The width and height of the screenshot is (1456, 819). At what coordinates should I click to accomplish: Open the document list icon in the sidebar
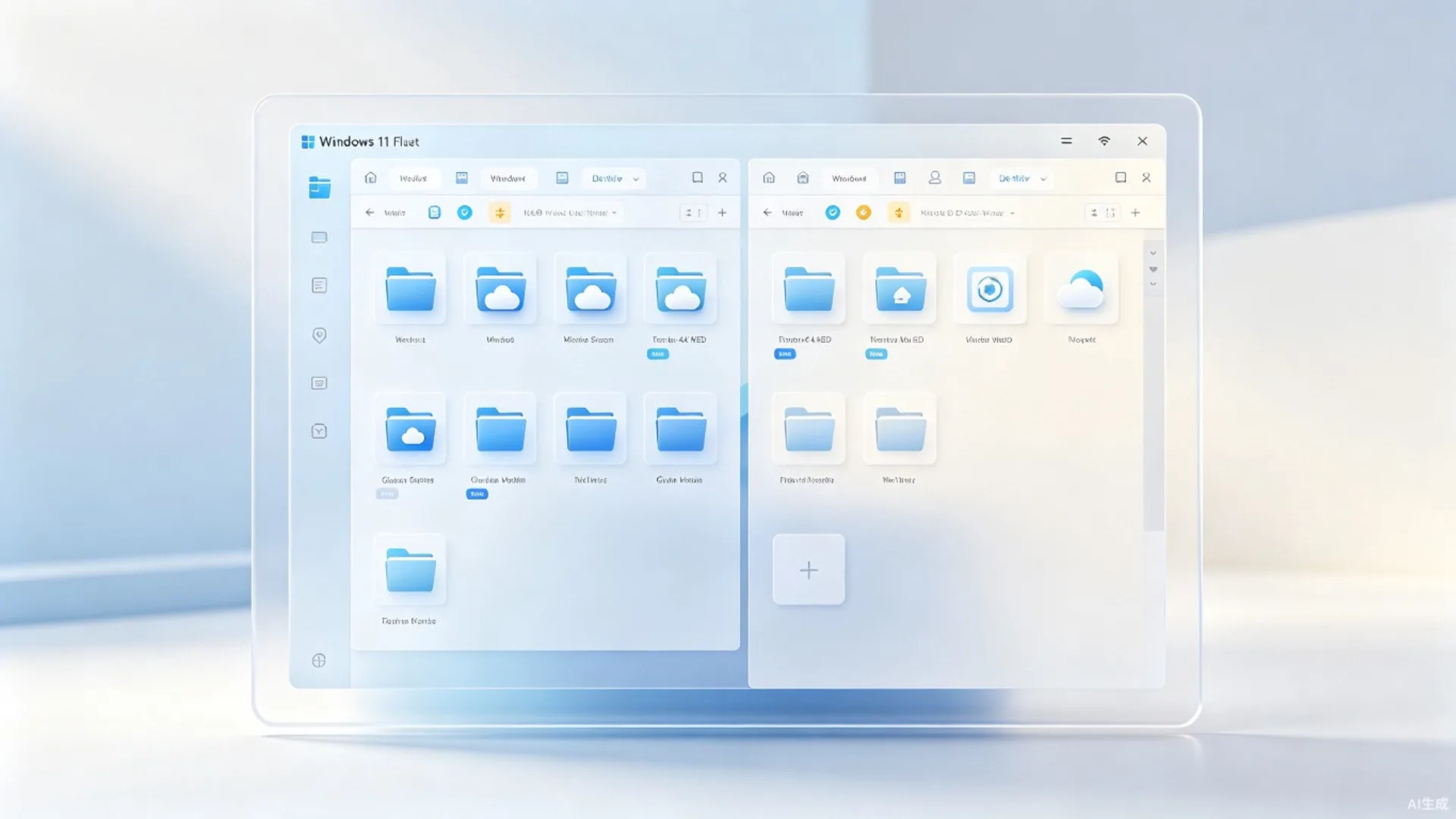[x=319, y=285]
